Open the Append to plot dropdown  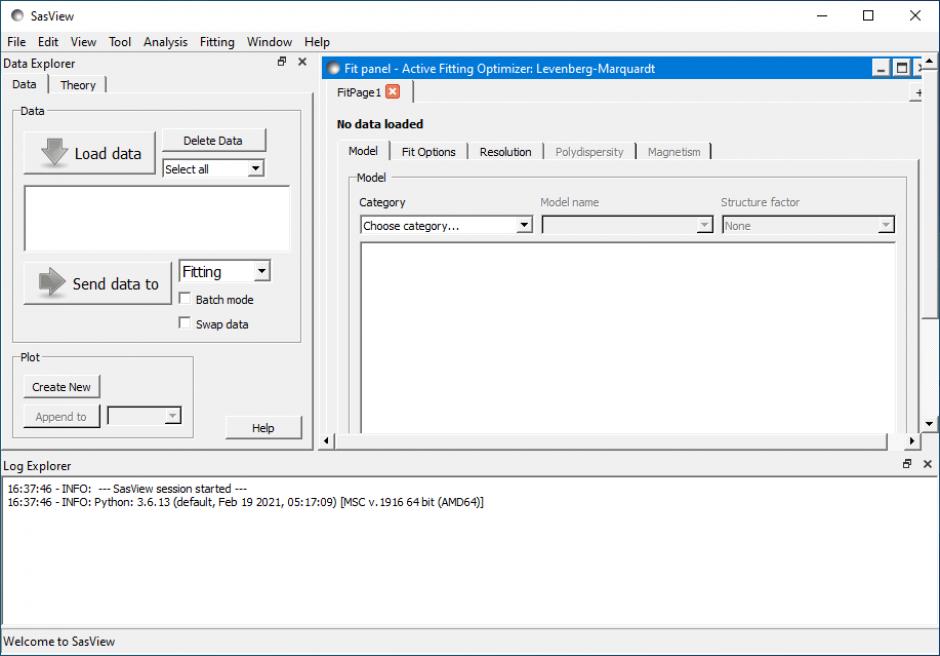pyautogui.click(x=144, y=416)
